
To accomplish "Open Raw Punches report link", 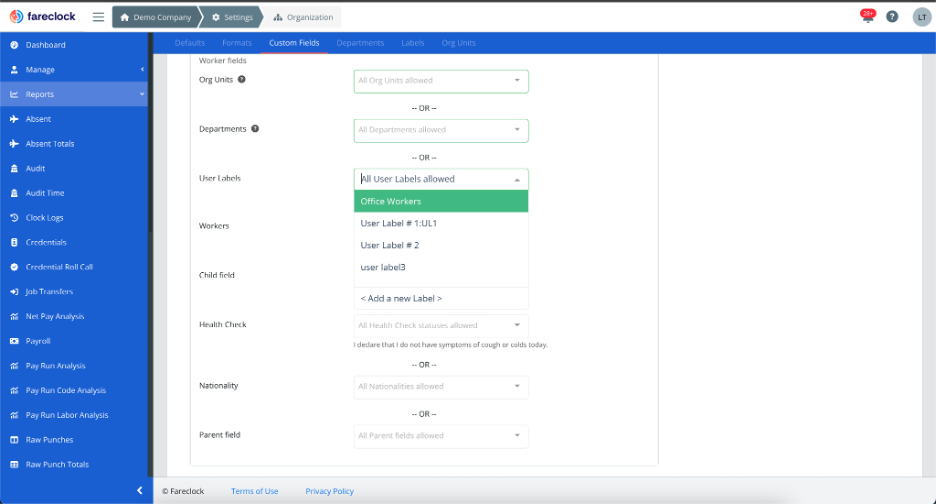I will [x=50, y=440].
